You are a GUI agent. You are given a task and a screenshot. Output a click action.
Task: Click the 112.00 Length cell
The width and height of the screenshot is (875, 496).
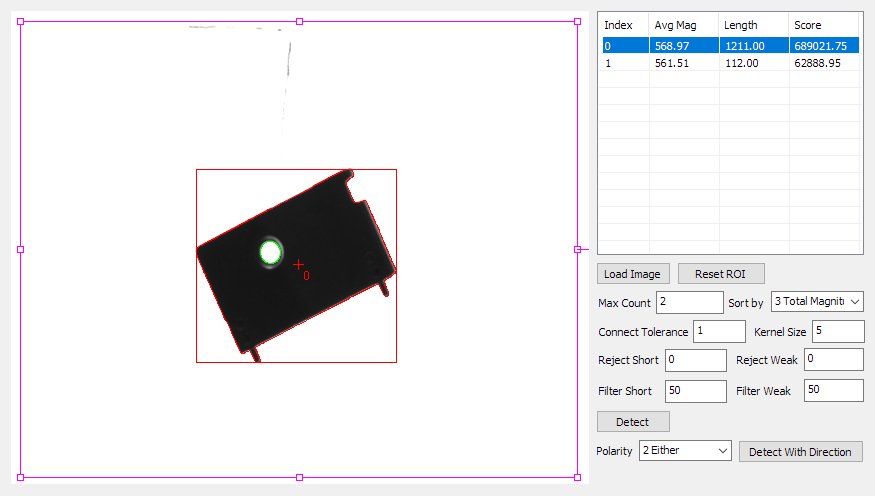pos(754,63)
